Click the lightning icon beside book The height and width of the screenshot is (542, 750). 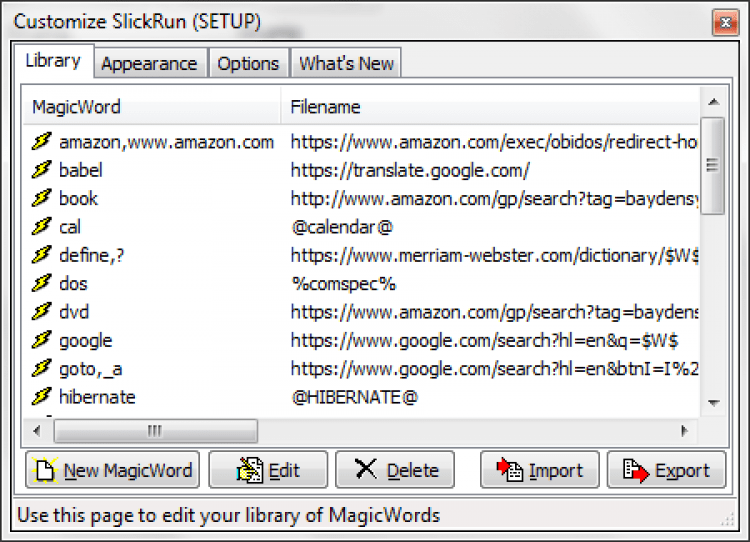[42, 198]
